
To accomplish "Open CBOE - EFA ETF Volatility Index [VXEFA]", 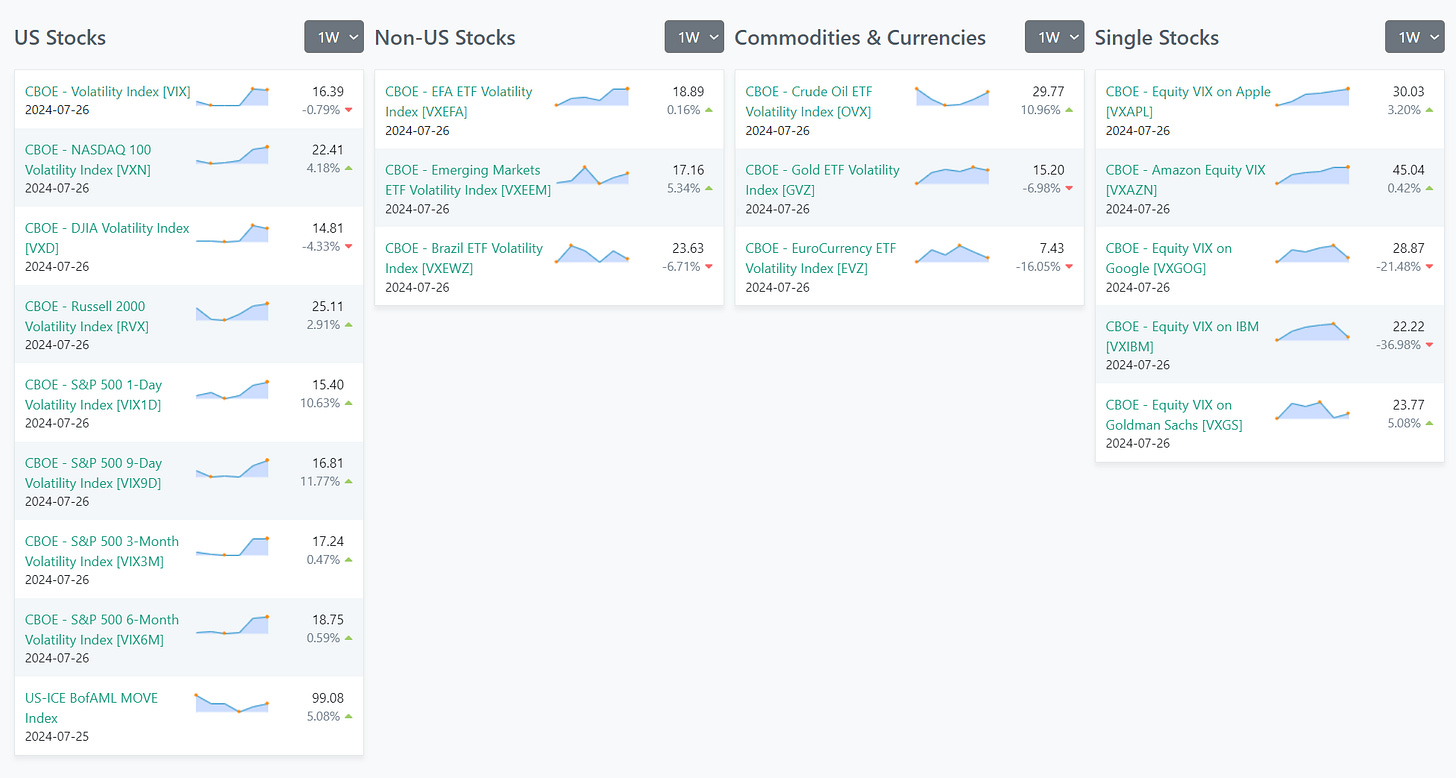I will point(459,101).
